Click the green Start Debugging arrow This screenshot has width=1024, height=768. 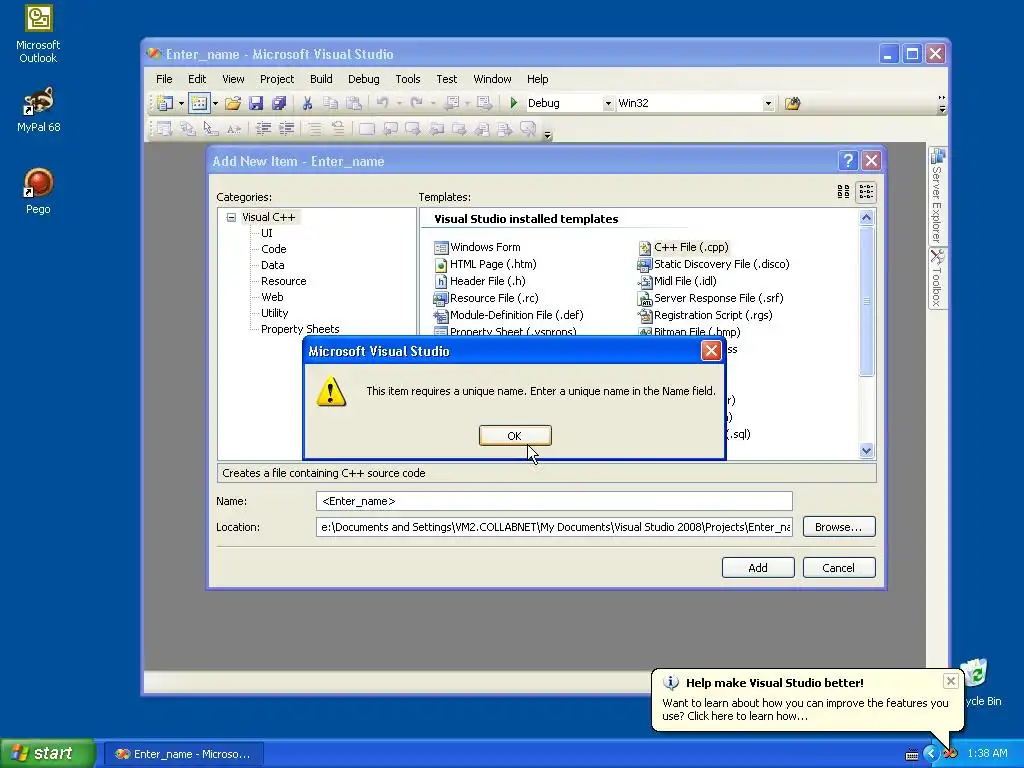click(x=513, y=103)
